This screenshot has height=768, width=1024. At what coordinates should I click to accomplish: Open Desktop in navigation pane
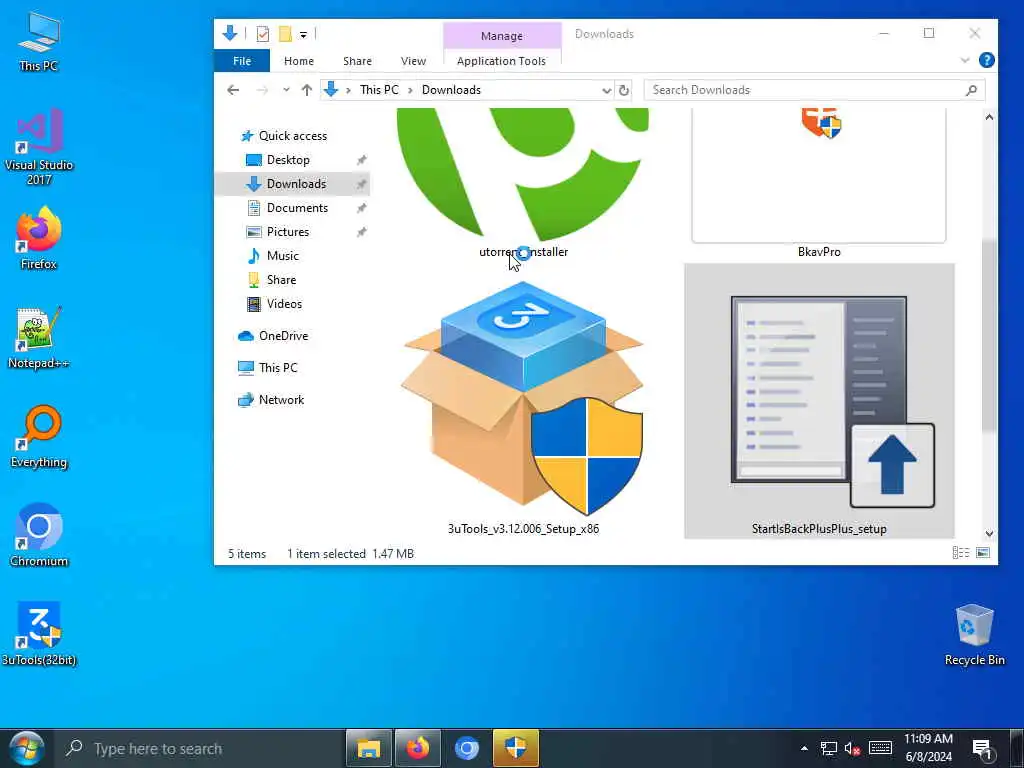pyautogui.click(x=288, y=160)
